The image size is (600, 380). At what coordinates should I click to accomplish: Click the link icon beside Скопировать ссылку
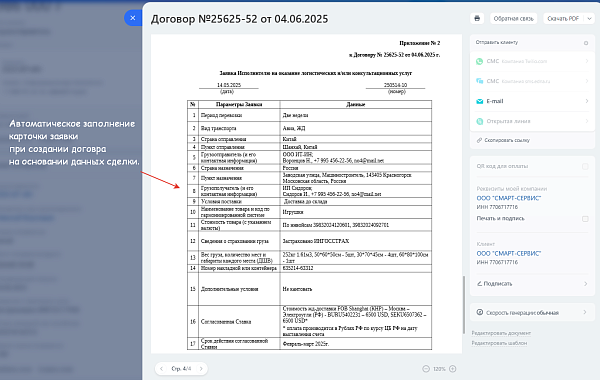pyautogui.click(x=479, y=140)
